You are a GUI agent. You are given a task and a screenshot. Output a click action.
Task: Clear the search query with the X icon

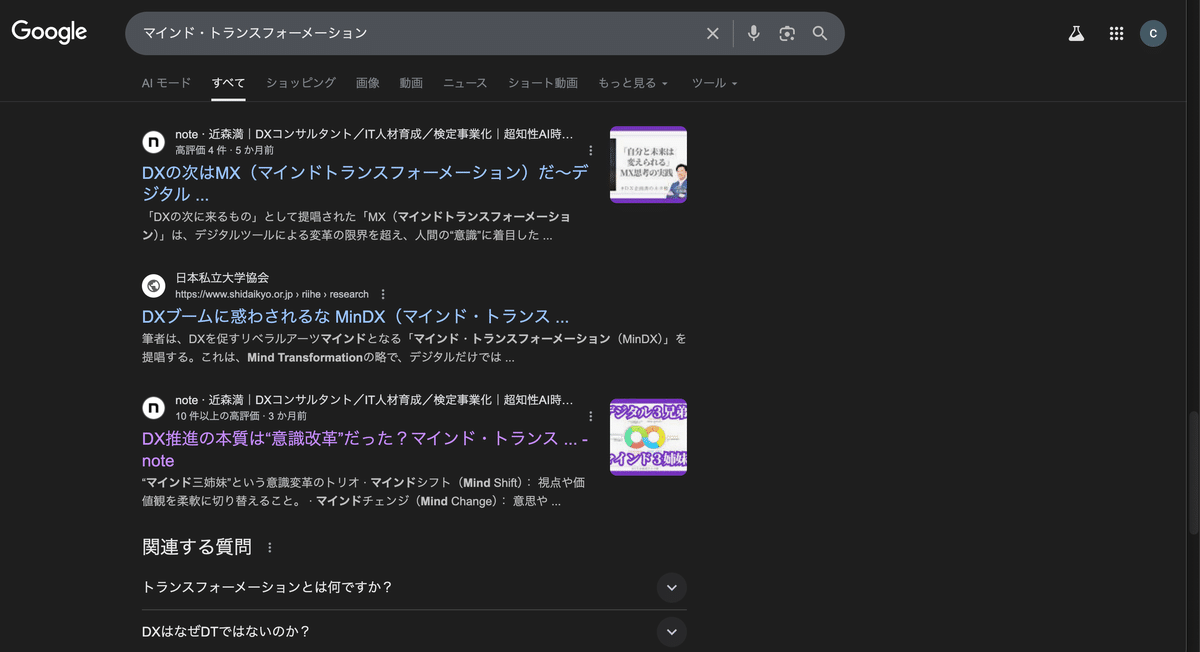coord(712,32)
